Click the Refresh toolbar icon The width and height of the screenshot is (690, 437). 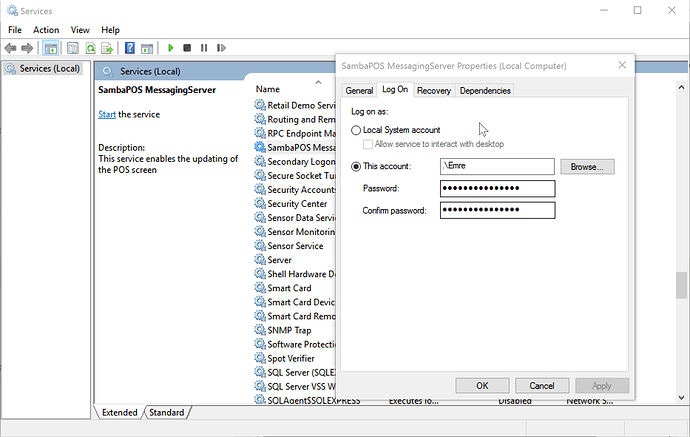91,48
